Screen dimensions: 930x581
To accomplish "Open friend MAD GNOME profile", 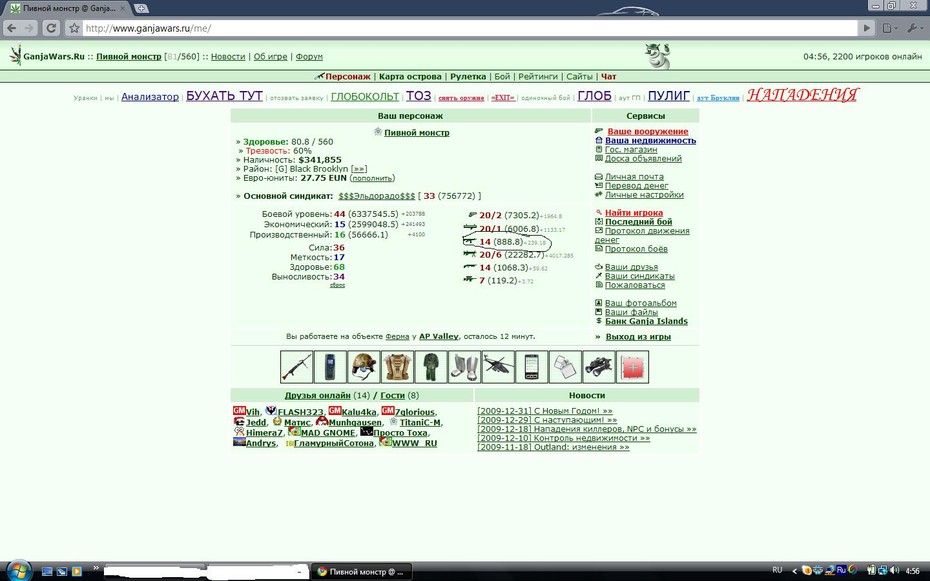I will (328, 433).
